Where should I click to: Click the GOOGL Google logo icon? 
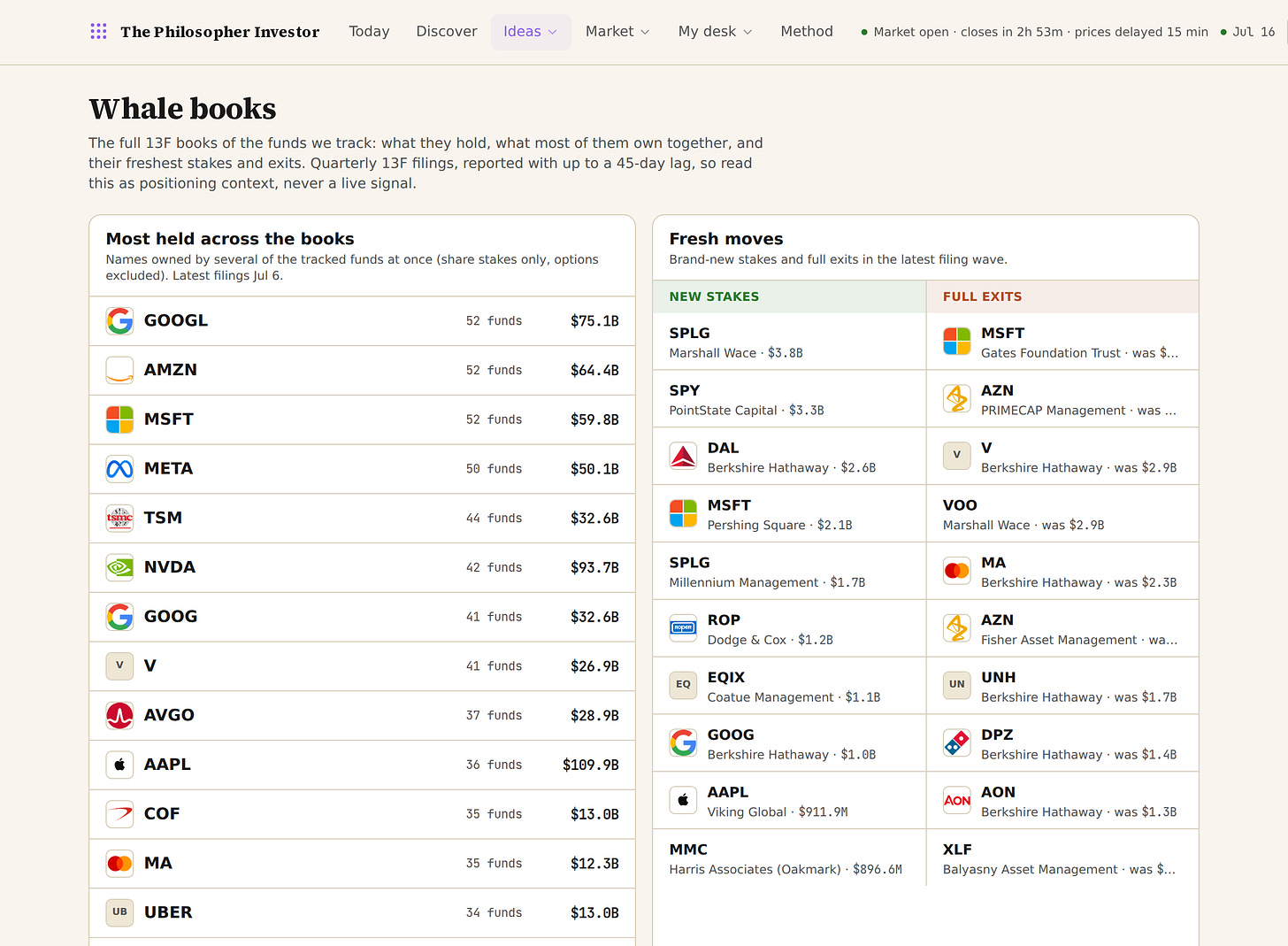point(119,320)
